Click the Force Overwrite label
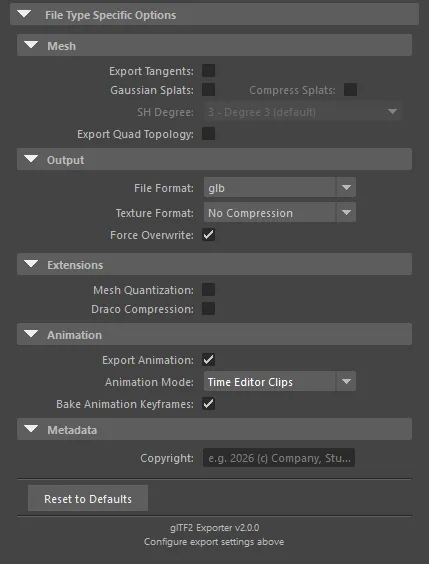The height and width of the screenshot is (564, 429). click(x=152, y=235)
